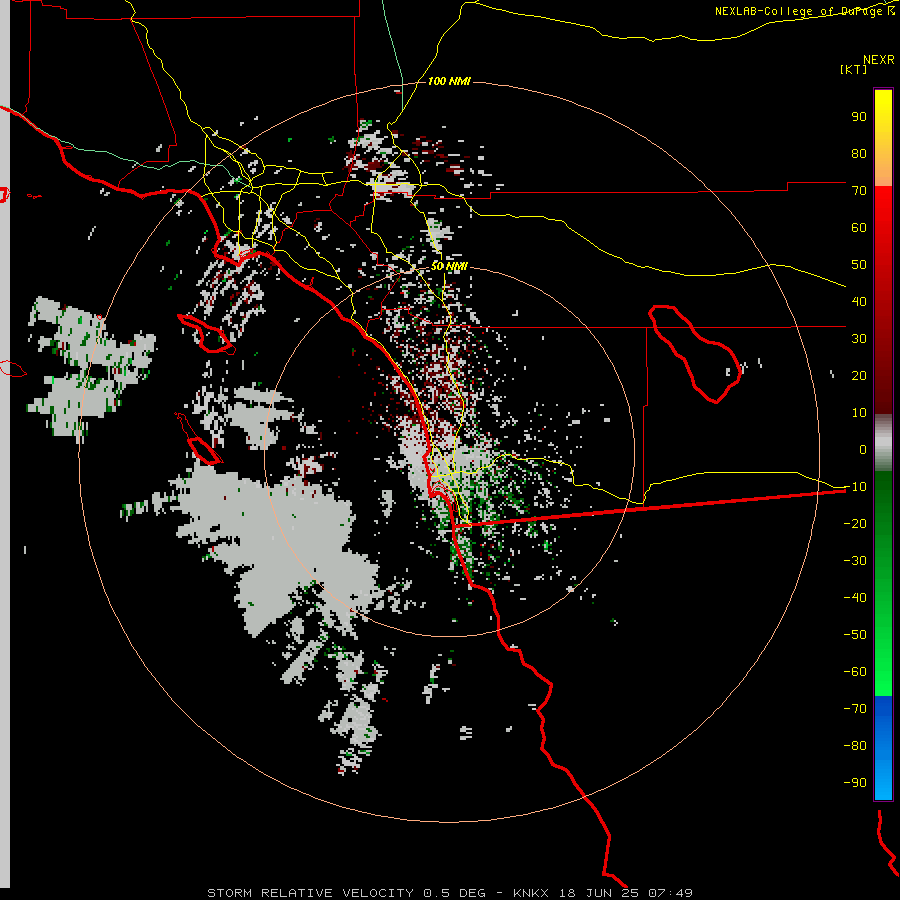Click the gray zero-velocity colorbar segment
900x900 pixels.
883,443
